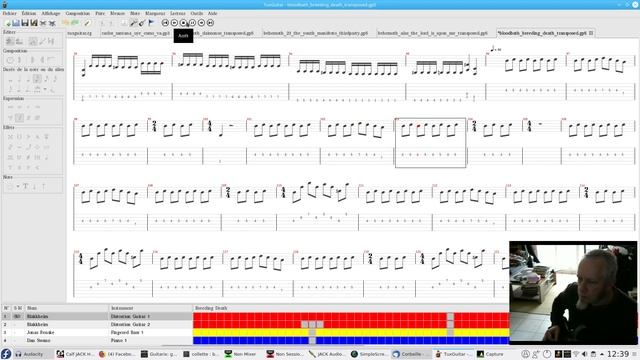Open the Marqueur menu
The width and height of the screenshot is (640, 360).
(155, 13)
